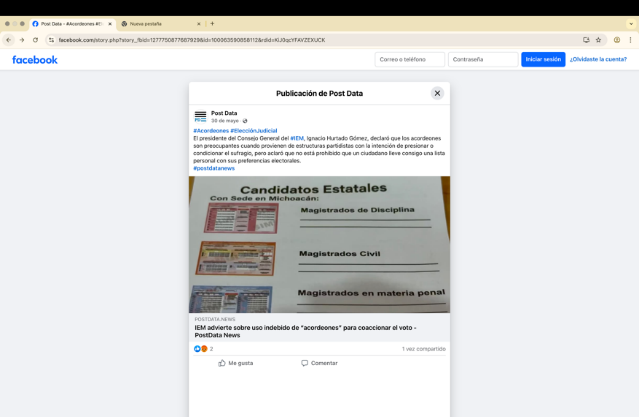The width and height of the screenshot is (639, 417).
Task: Open the install/cast icon in address bar
Action: (586, 40)
